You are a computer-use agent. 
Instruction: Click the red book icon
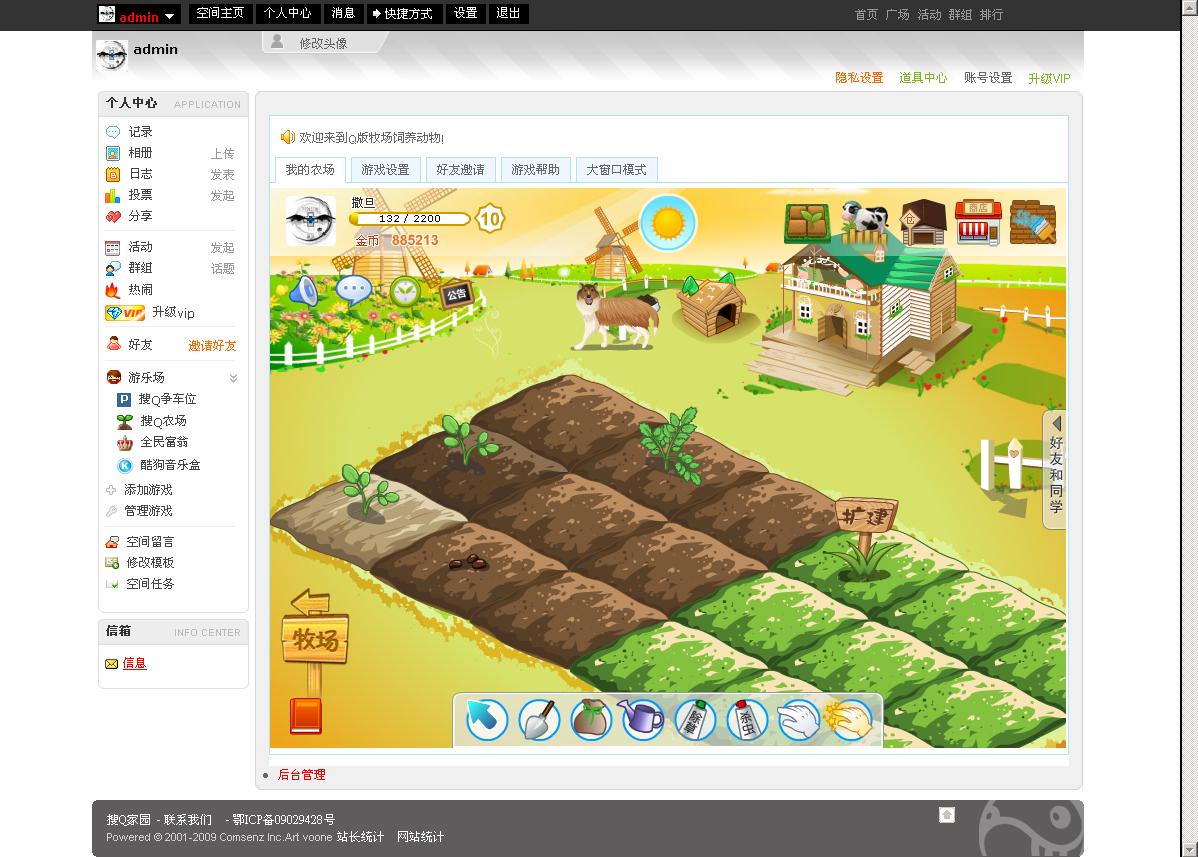[x=306, y=716]
